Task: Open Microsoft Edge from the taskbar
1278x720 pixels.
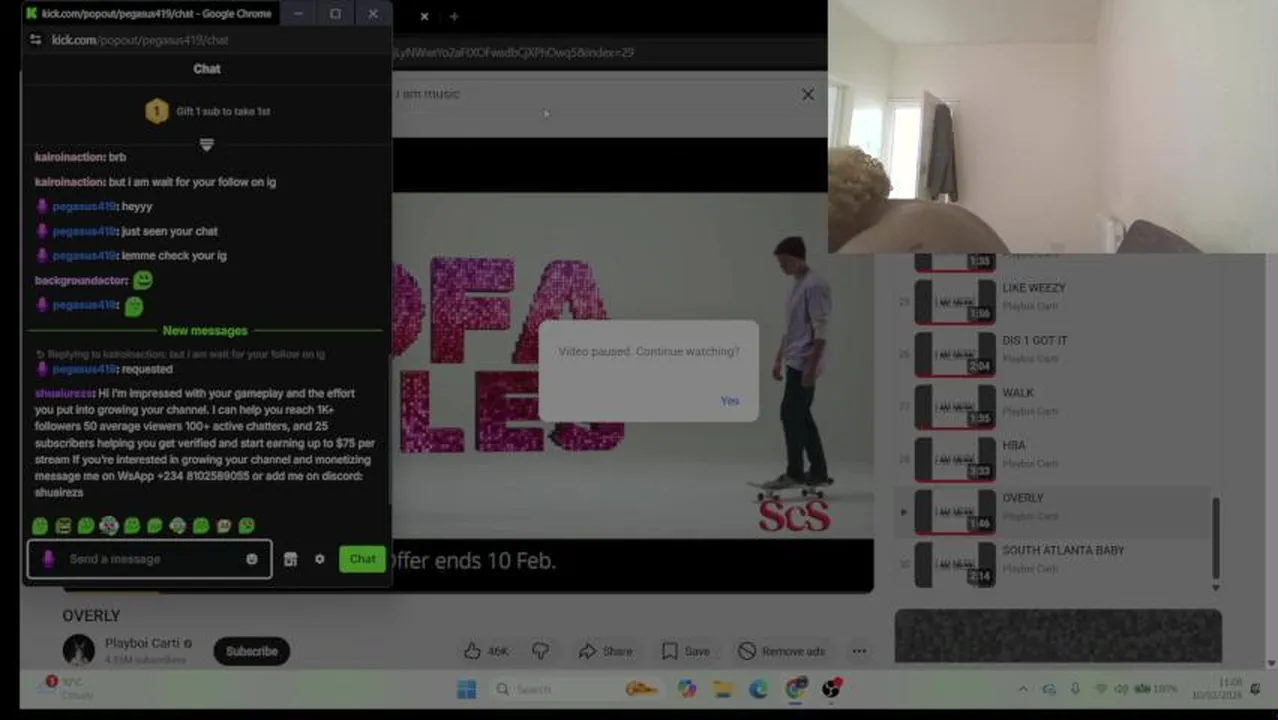Action: pos(758,689)
